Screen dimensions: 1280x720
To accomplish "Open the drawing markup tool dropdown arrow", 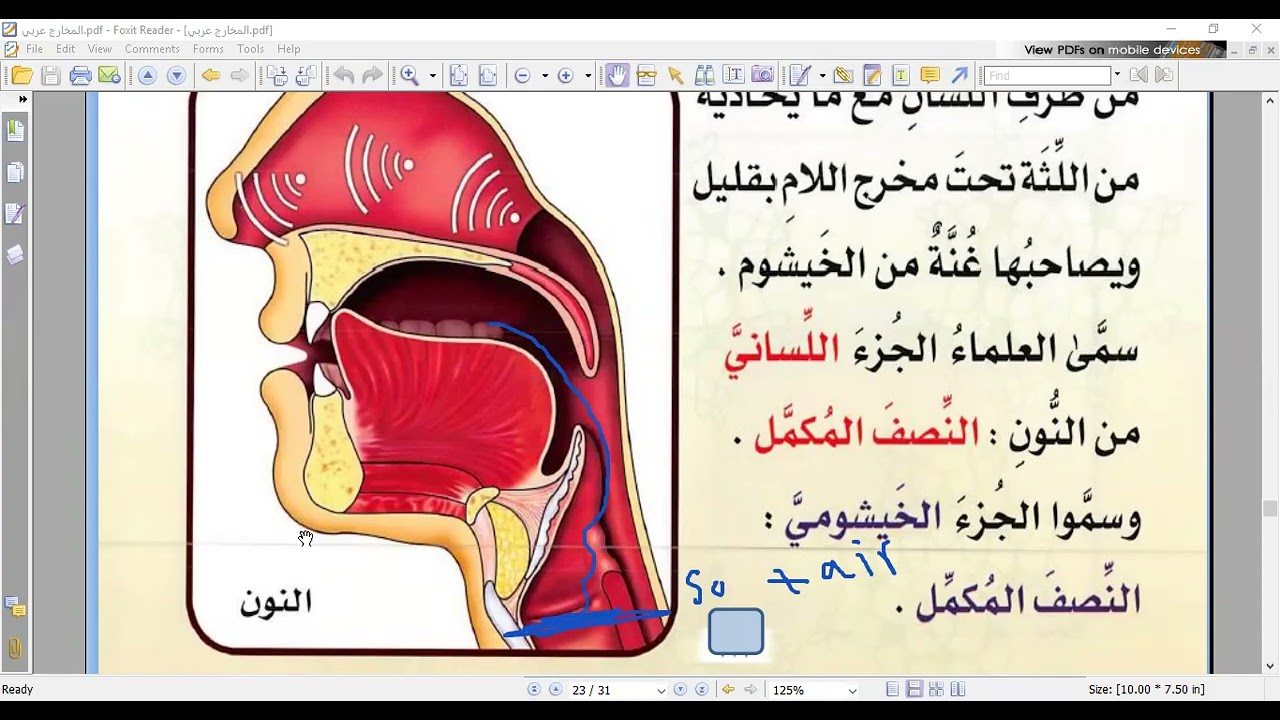I will (x=822, y=75).
